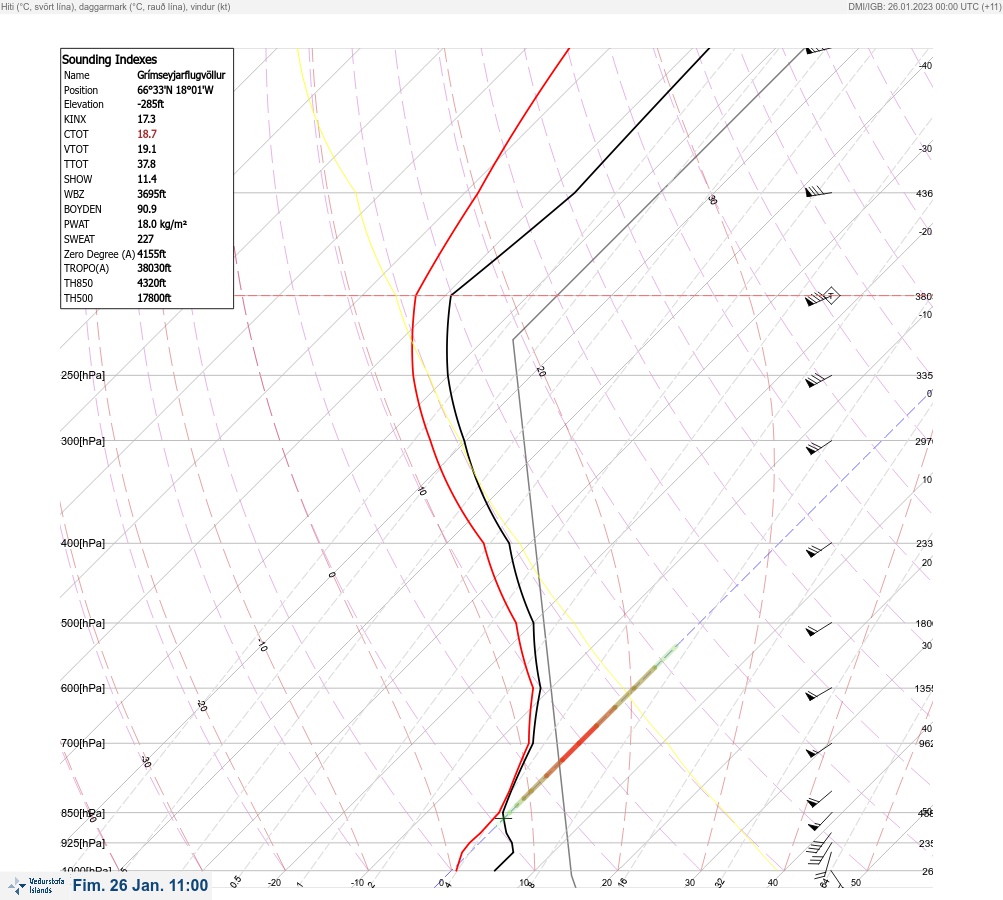The height and width of the screenshot is (900, 1003).
Task: Click the TH850 value '4320ft'
Action: (152, 283)
